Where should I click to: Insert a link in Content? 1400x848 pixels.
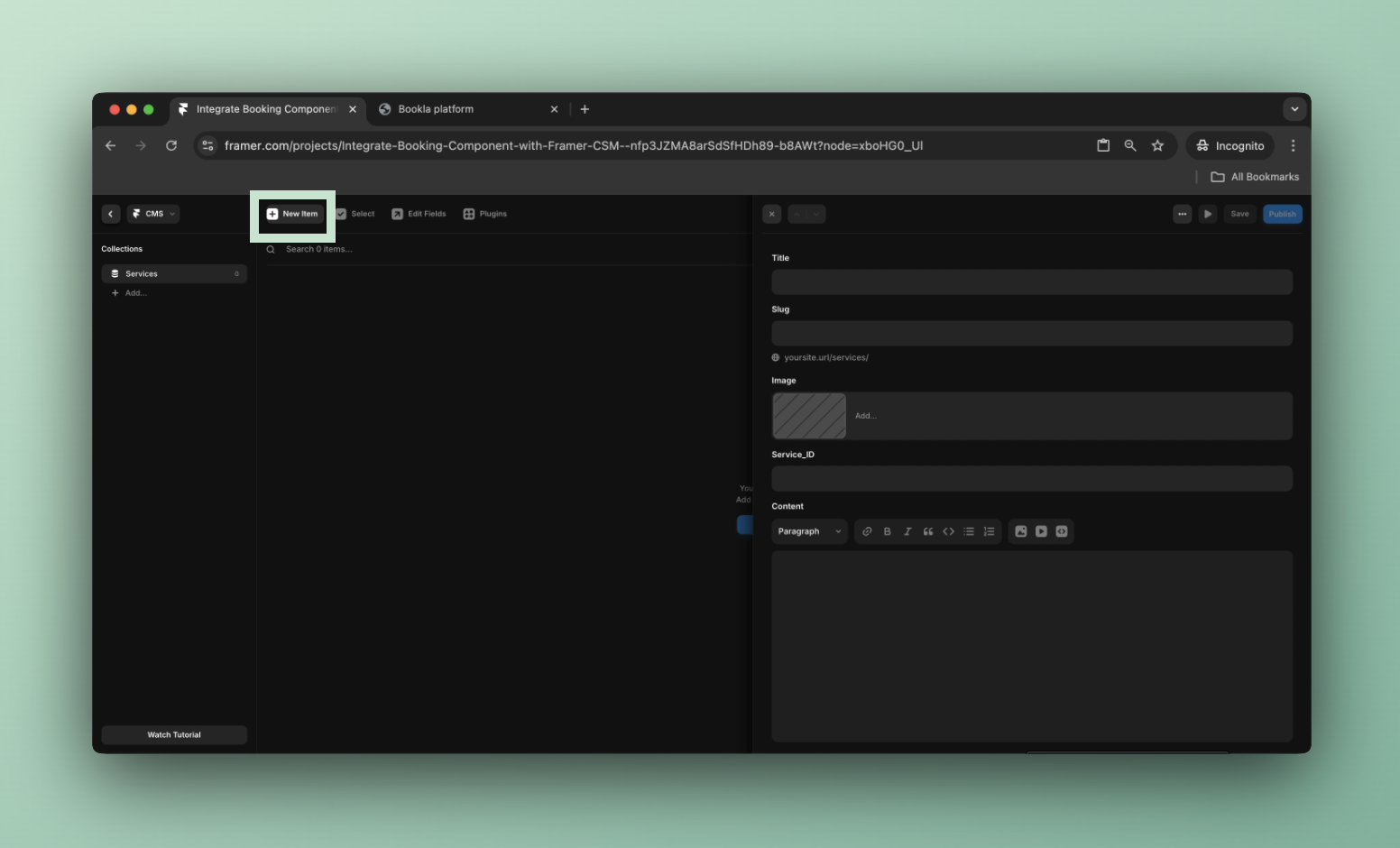point(867,531)
